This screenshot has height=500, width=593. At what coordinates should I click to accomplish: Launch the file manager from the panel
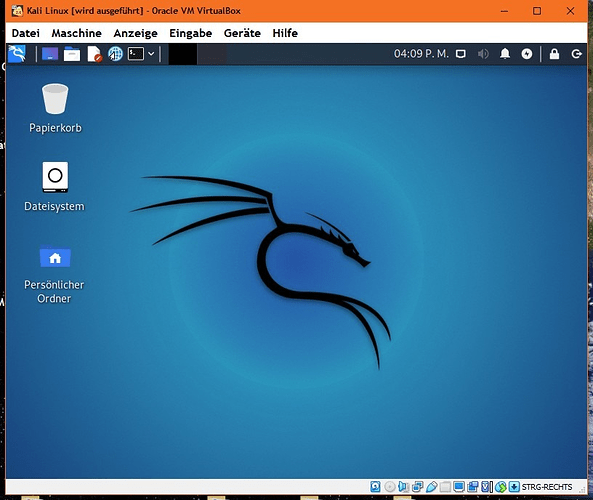tap(72, 54)
